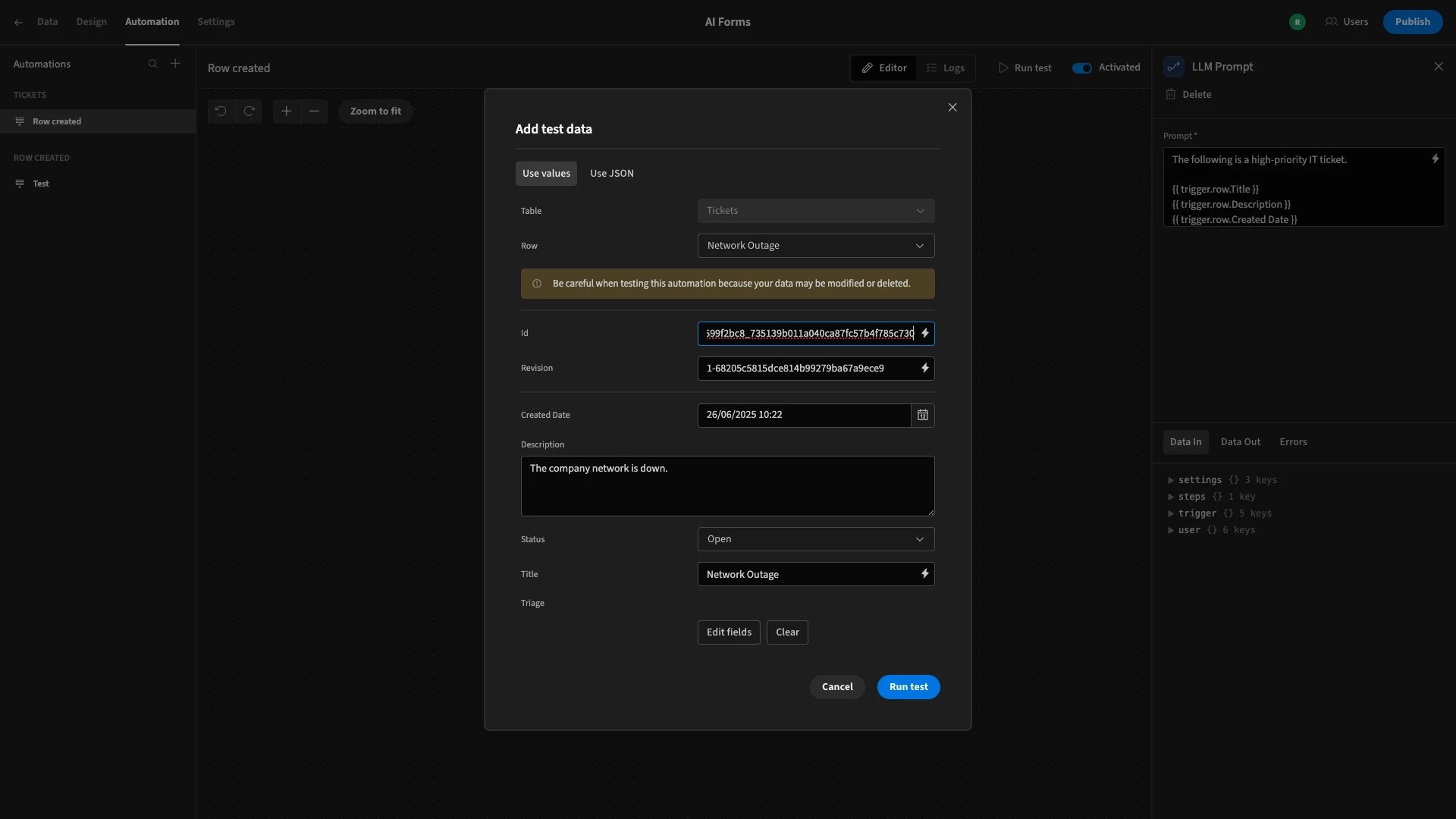Click Cancel in the dialog
Screen dimensions: 1456x819
tap(837, 687)
